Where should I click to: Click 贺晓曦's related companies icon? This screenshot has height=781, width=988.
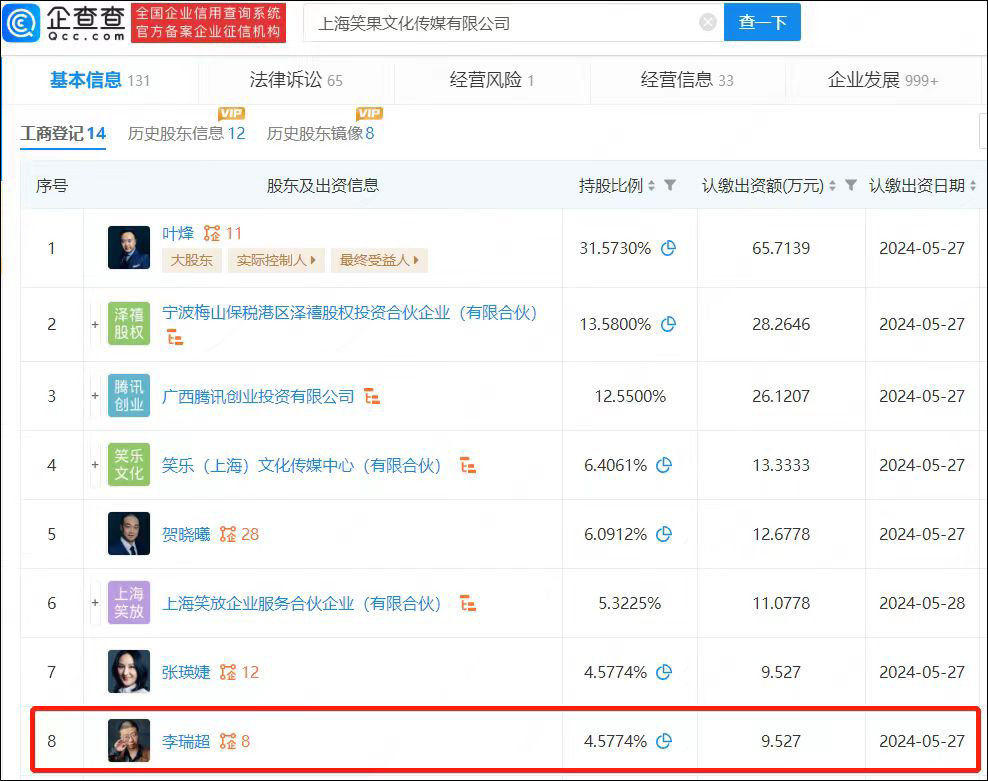click(x=228, y=535)
